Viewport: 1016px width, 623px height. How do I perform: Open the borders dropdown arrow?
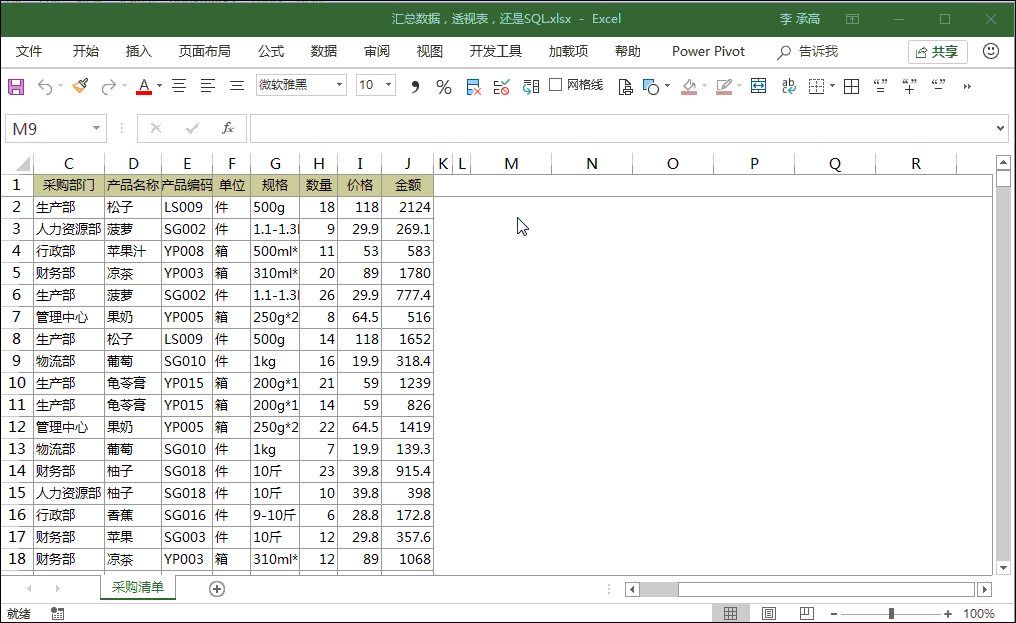pos(833,86)
